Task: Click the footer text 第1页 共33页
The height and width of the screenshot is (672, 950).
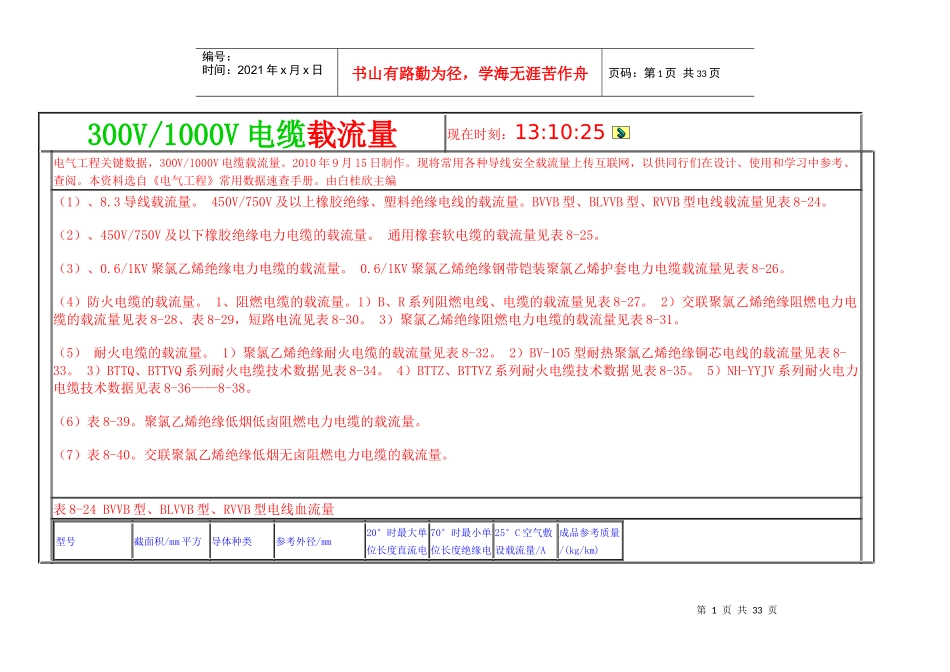Action: click(737, 610)
